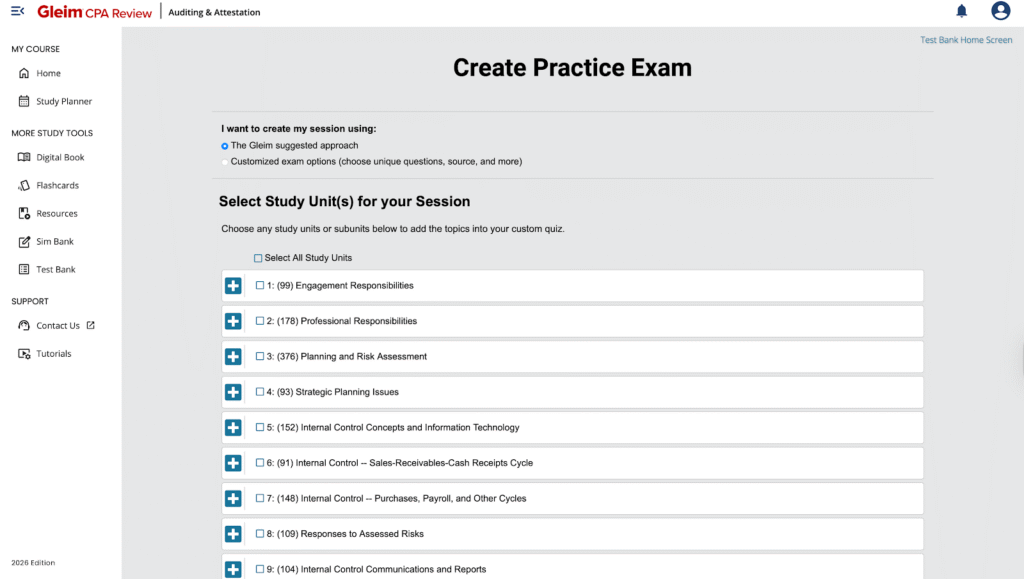Viewport: 1024px width, 579px height.
Task: Select the Gleim suggested approach radio
Action: point(224,146)
